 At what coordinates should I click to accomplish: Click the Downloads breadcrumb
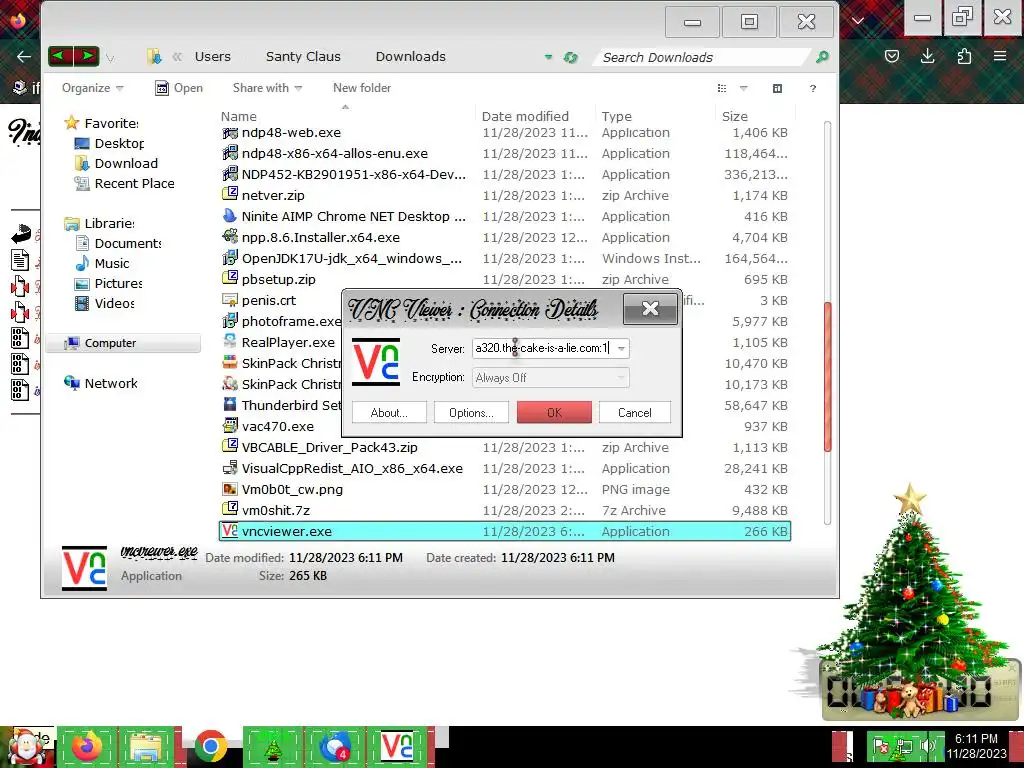coord(411,57)
